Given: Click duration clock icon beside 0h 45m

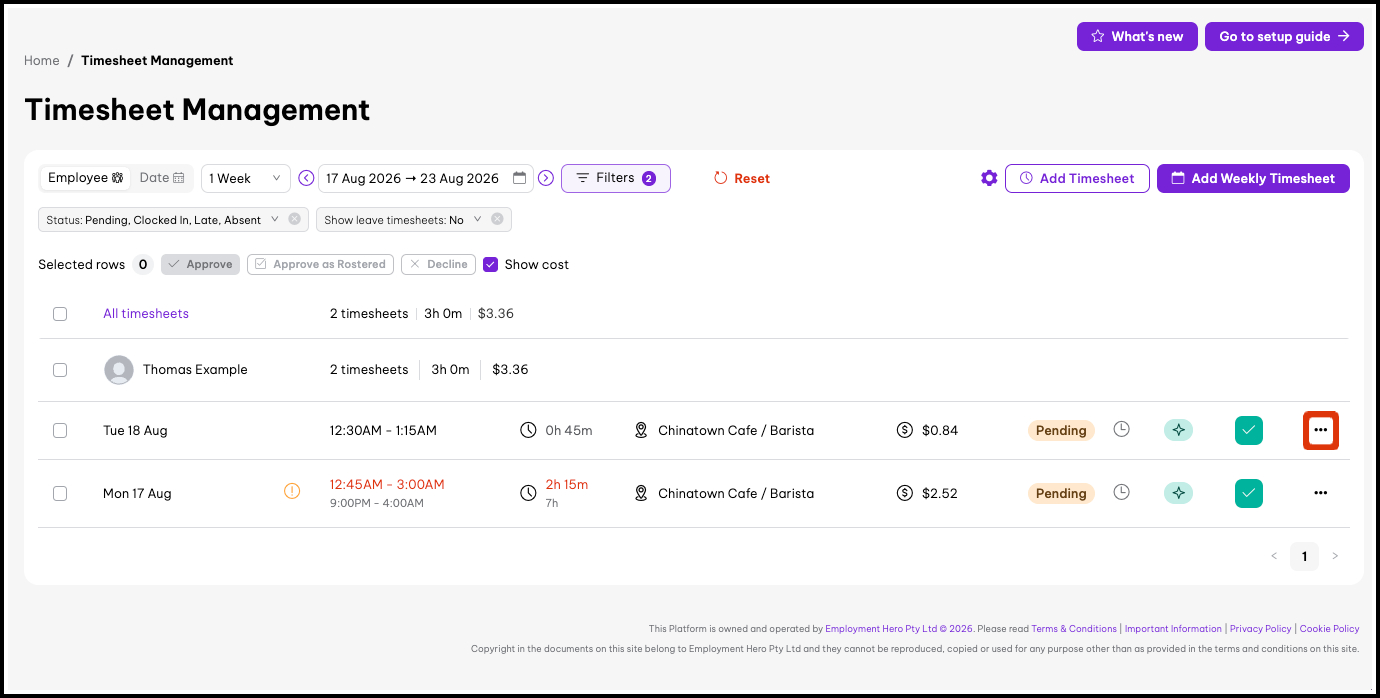Looking at the screenshot, I should pos(529,430).
